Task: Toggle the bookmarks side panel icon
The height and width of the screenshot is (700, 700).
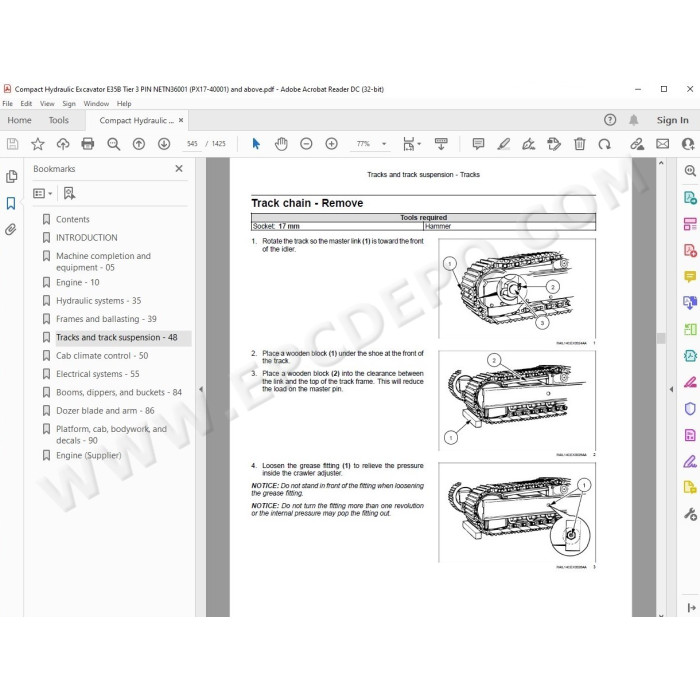Action: click(11, 203)
